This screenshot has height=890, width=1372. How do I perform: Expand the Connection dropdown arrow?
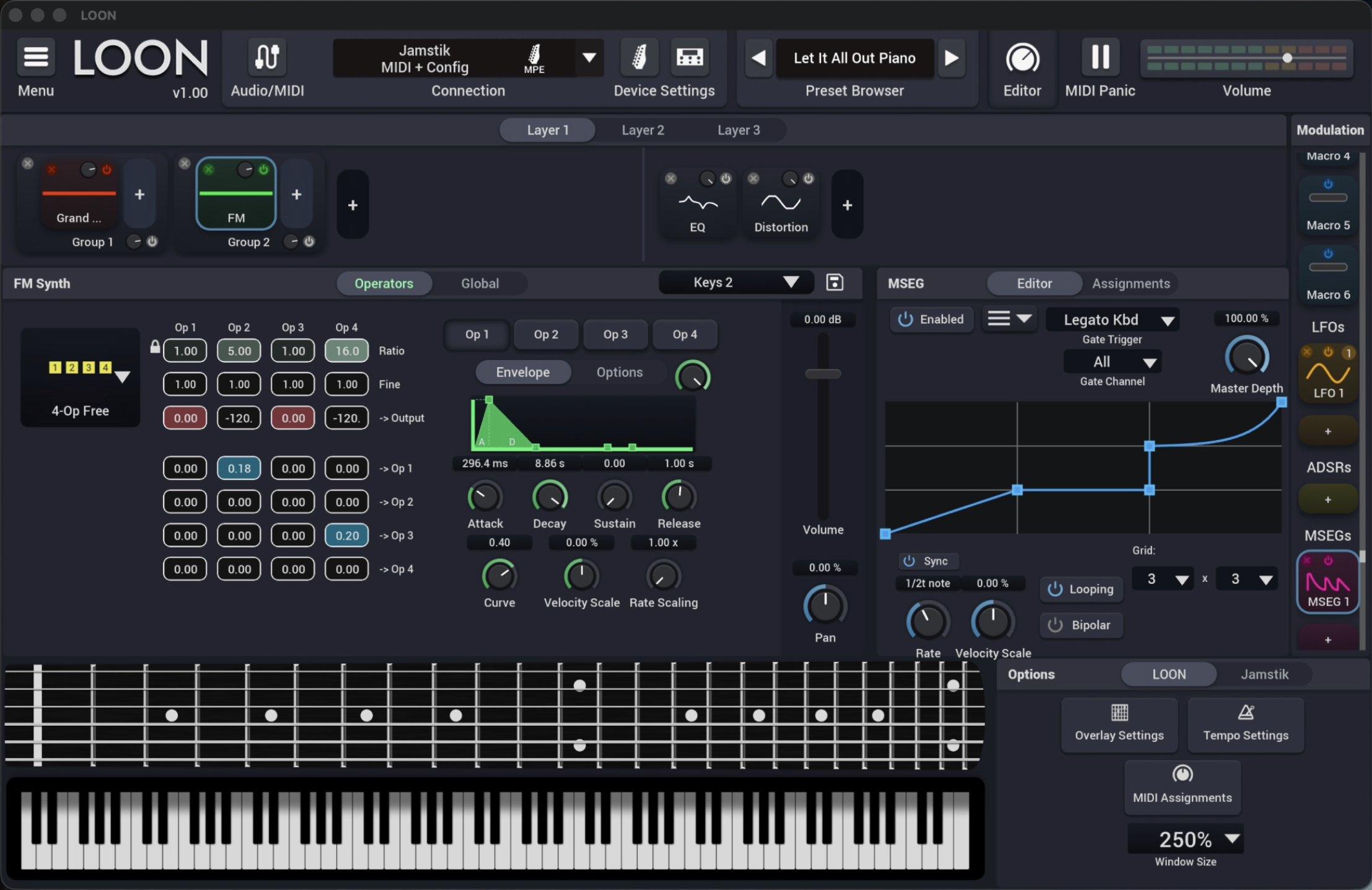(589, 58)
